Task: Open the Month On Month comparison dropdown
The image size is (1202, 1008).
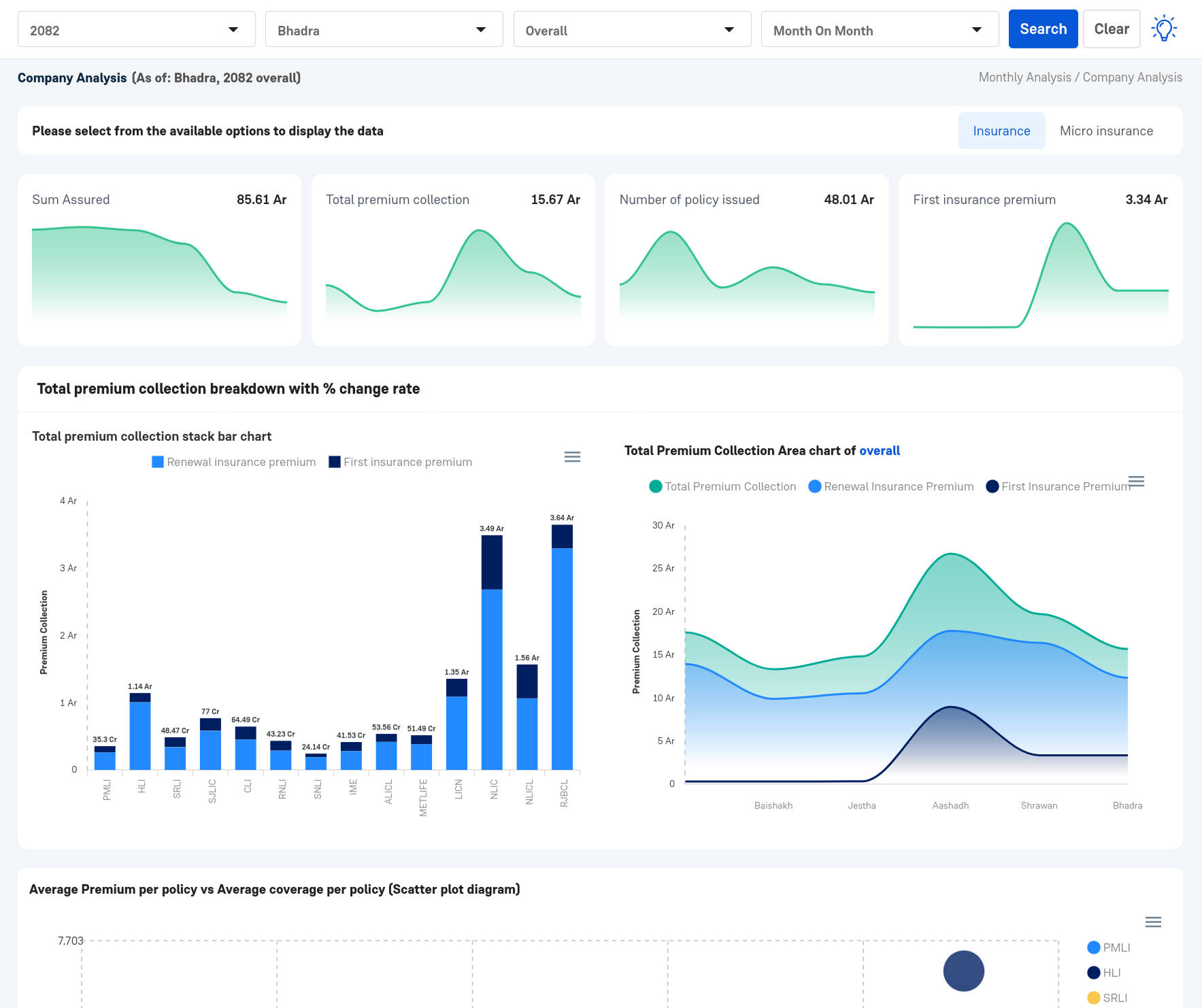Action: click(x=879, y=29)
